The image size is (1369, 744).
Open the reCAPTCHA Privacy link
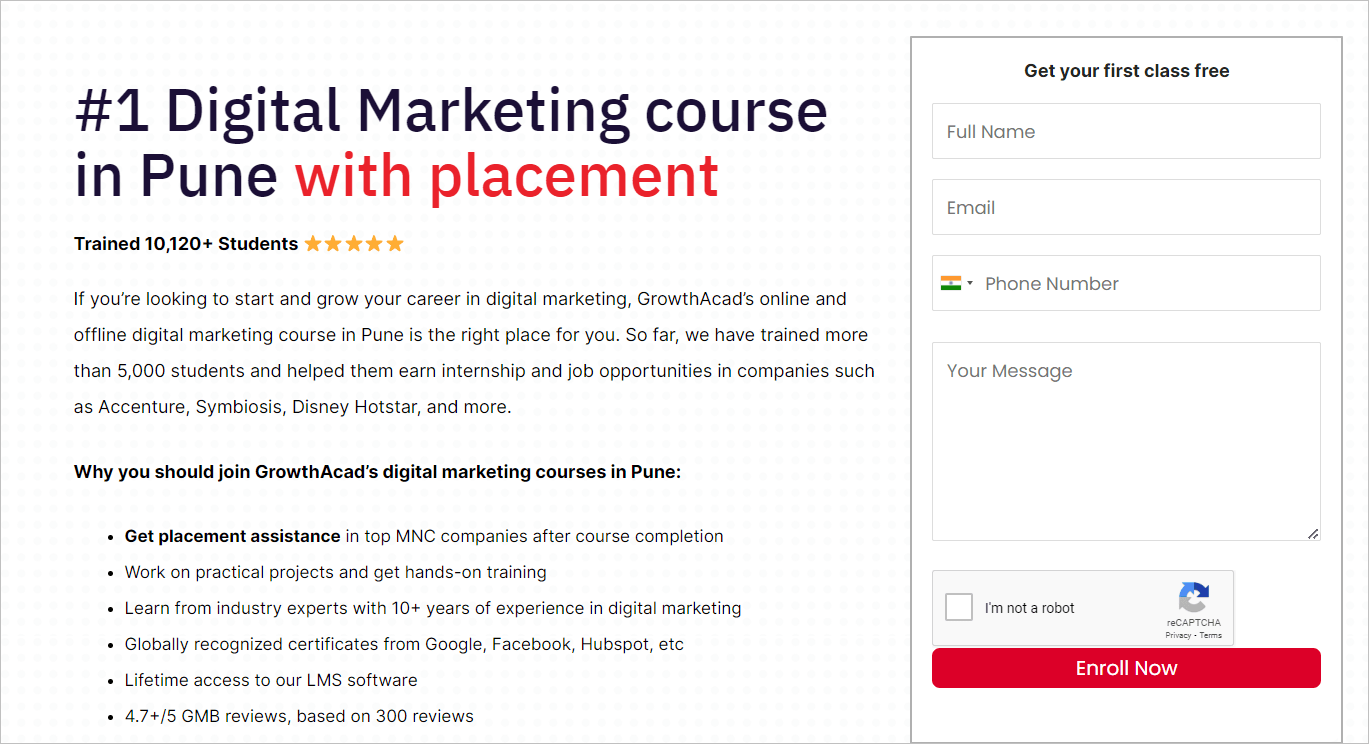pos(1178,635)
